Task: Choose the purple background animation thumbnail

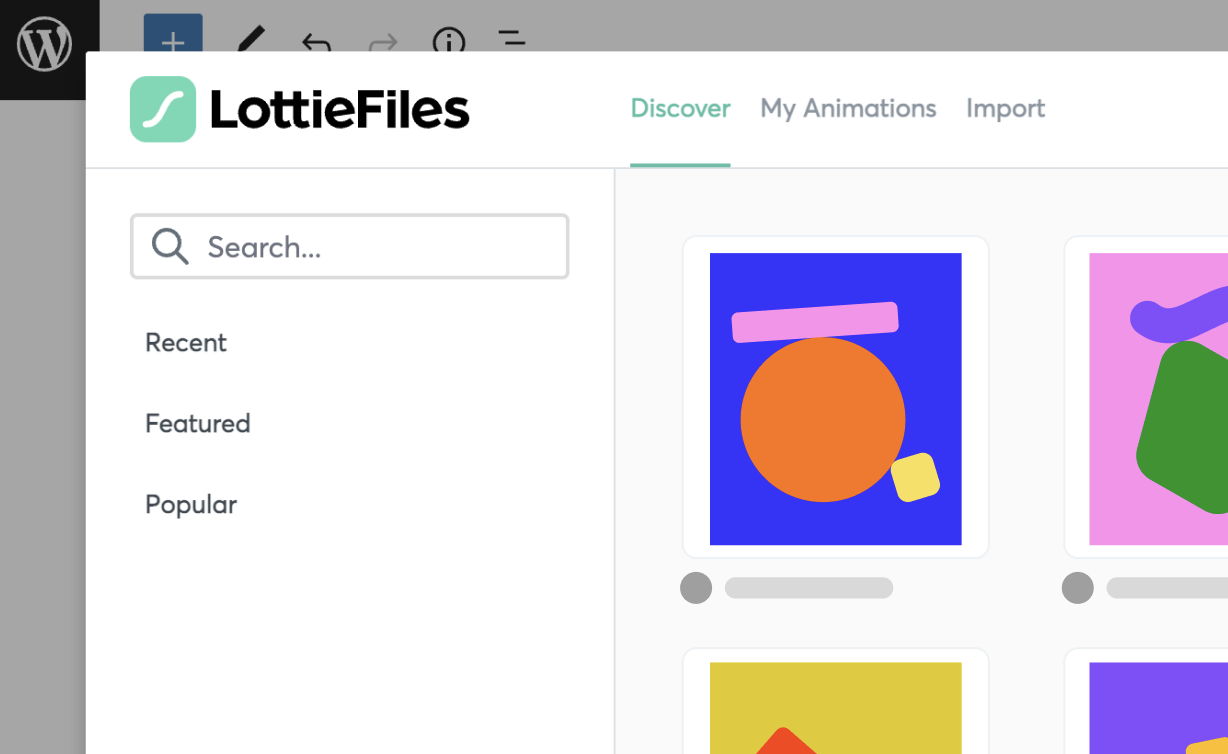Action: (x=1158, y=708)
